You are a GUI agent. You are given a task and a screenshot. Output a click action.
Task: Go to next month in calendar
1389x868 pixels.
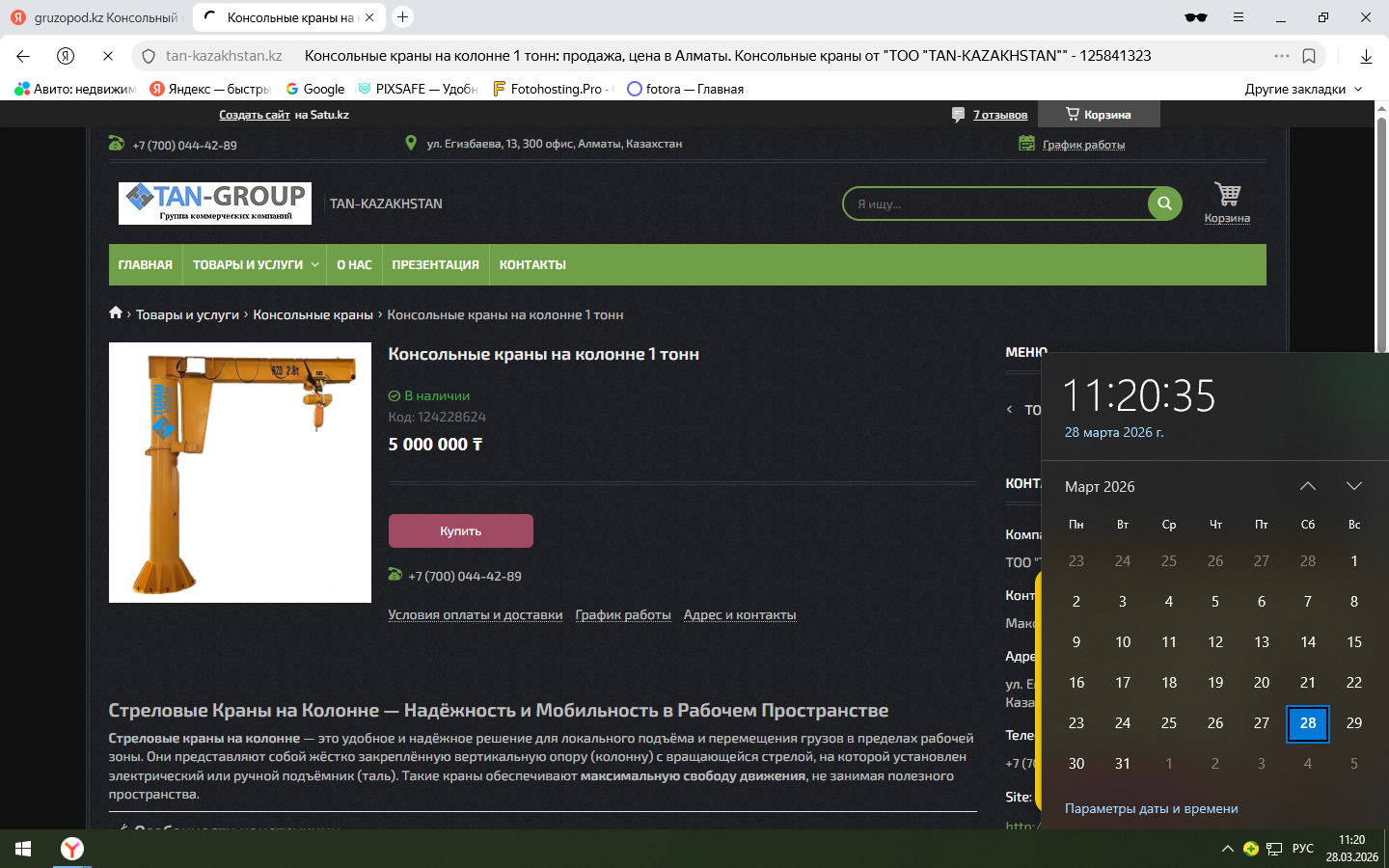pyautogui.click(x=1354, y=486)
